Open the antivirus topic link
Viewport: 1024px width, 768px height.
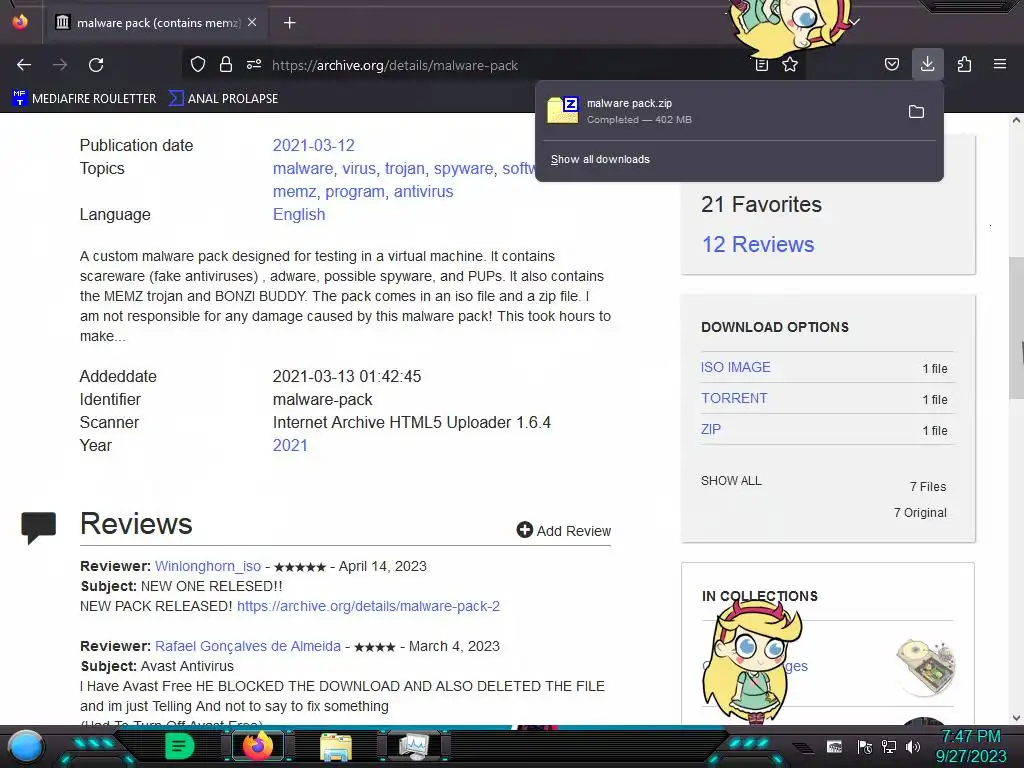[423, 191]
